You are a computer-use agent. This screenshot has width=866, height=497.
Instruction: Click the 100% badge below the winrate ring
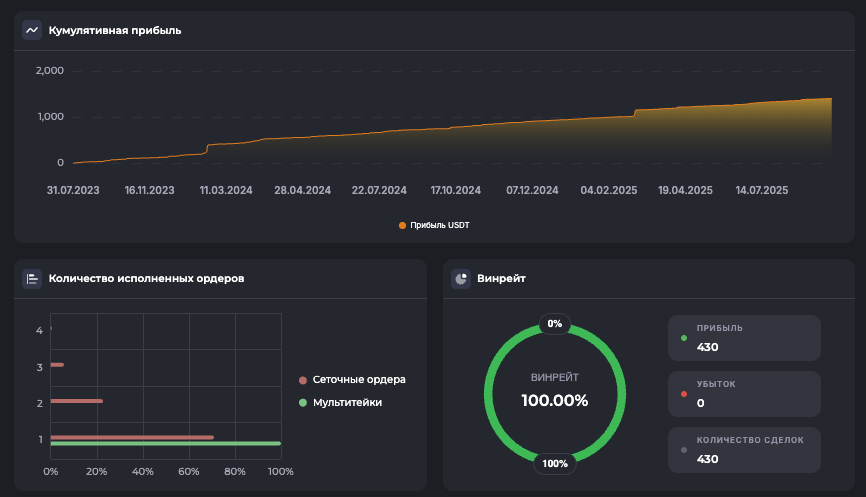[x=555, y=463]
